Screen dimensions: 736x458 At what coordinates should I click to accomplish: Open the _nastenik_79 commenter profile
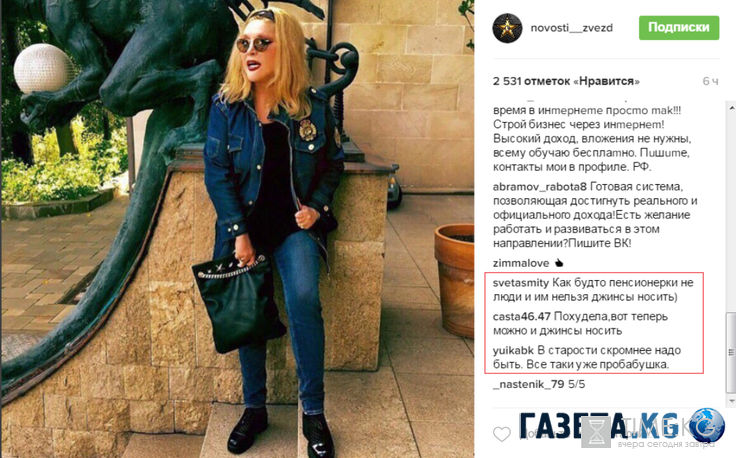point(529,384)
